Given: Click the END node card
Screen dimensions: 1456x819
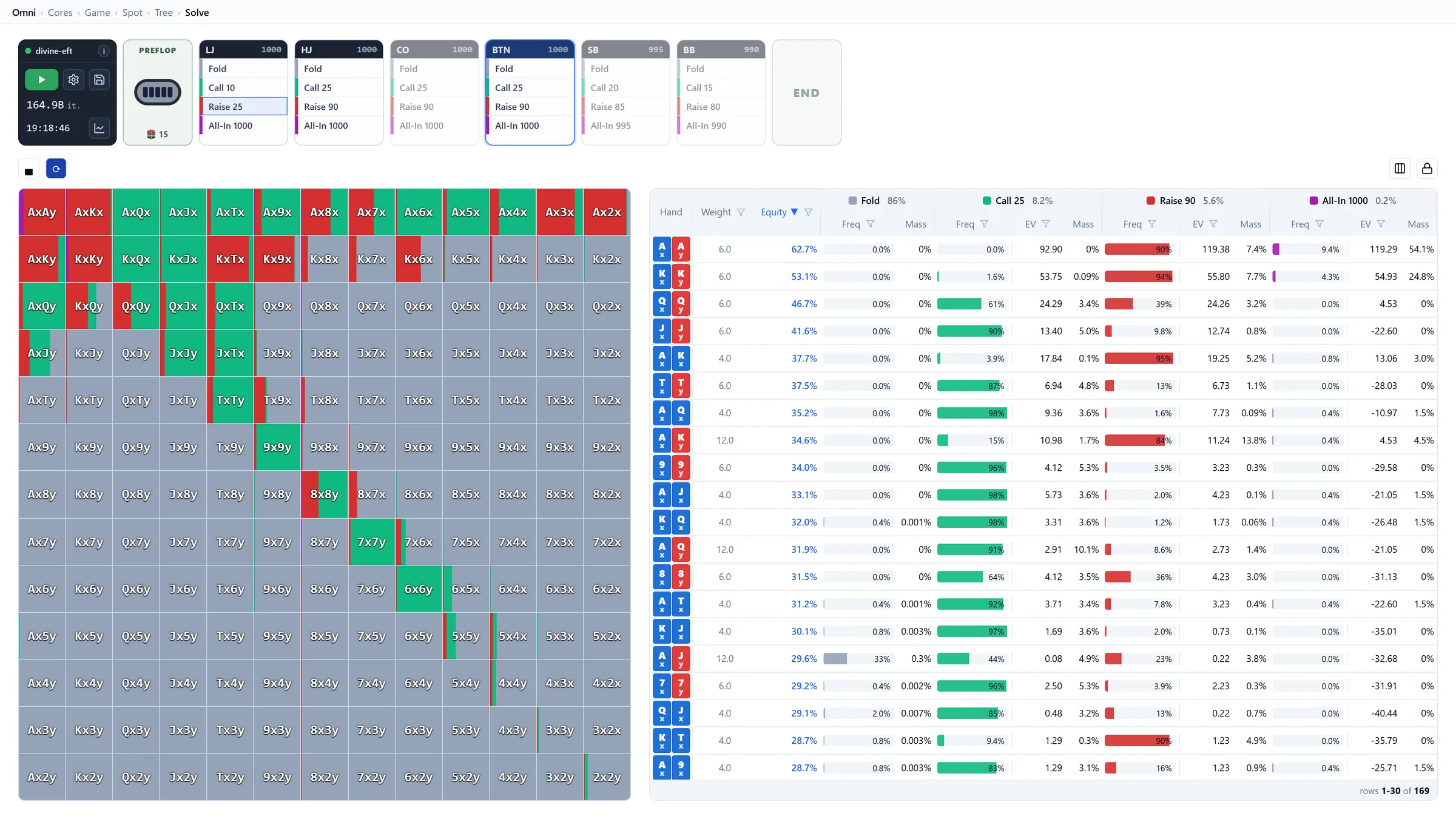Looking at the screenshot, I should pos(806,92).
